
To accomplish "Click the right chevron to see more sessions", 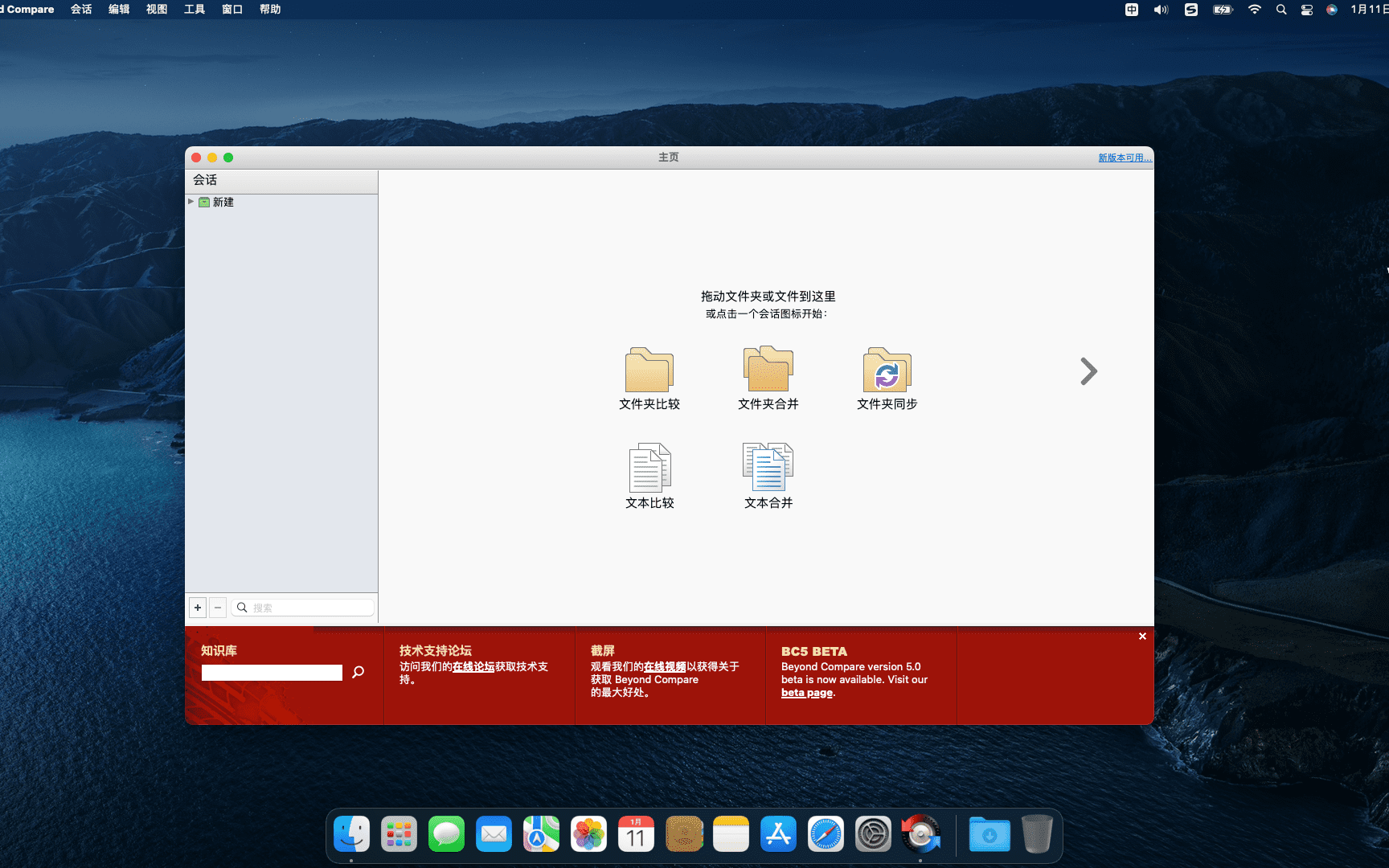I will tap(1088, 371).
